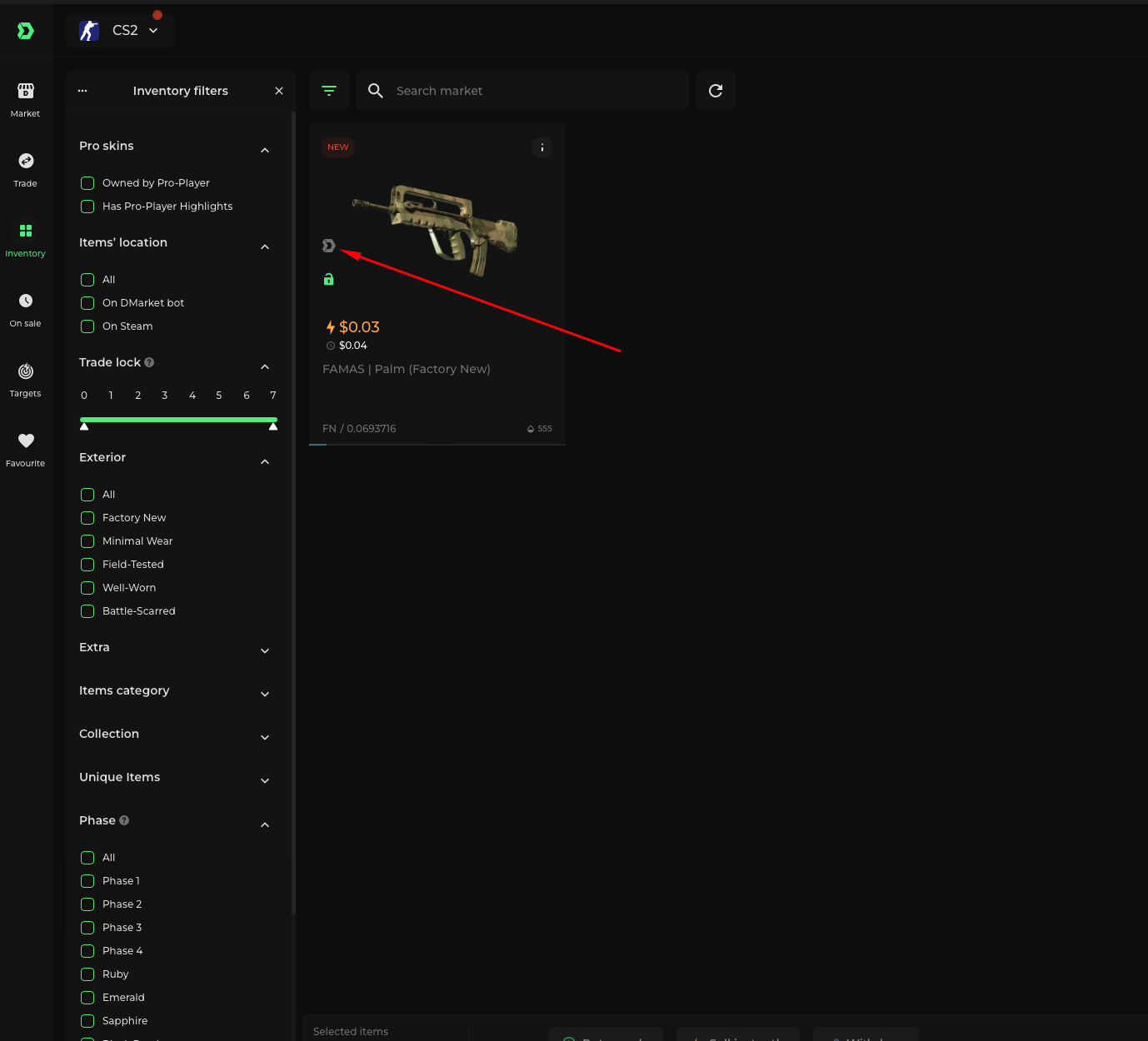
Task: Tick the Sapphire checkbox
Action: click(x=87, y=1021)
